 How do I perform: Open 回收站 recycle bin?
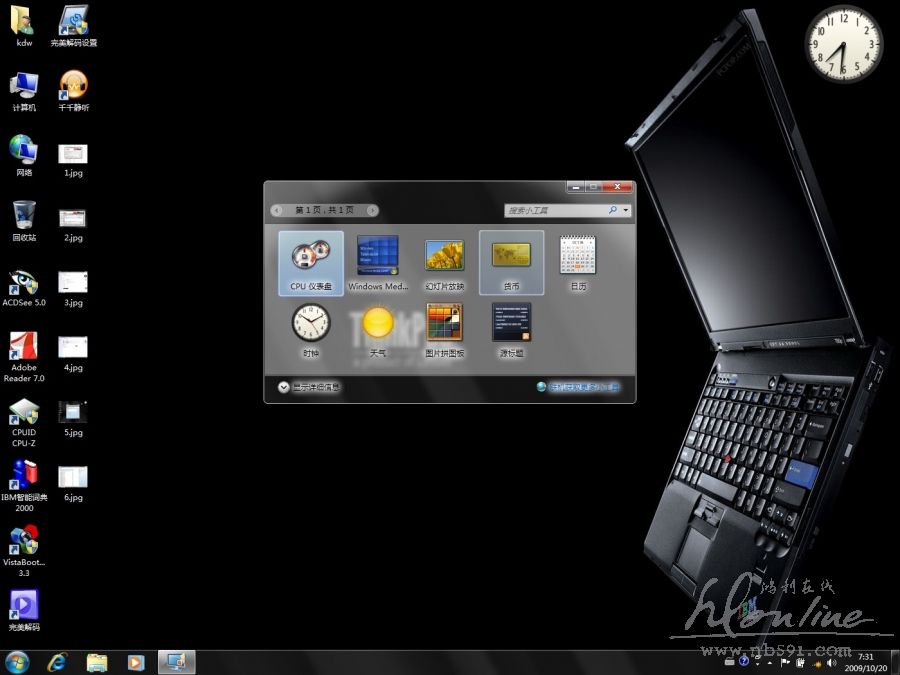pyautogui.click(x=24, y=221)
